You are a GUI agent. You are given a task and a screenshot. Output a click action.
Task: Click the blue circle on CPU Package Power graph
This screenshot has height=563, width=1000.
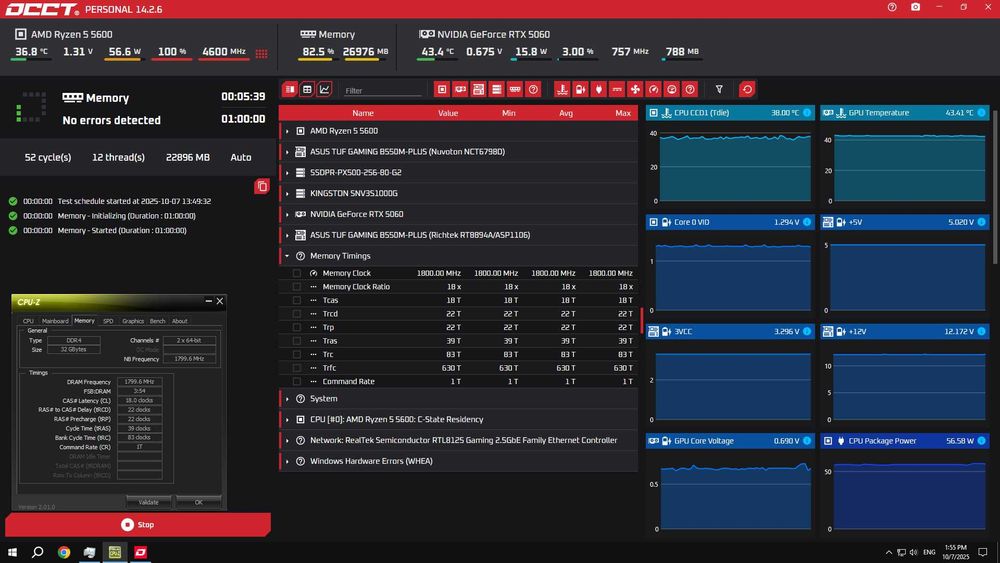[x=982, y=441]
